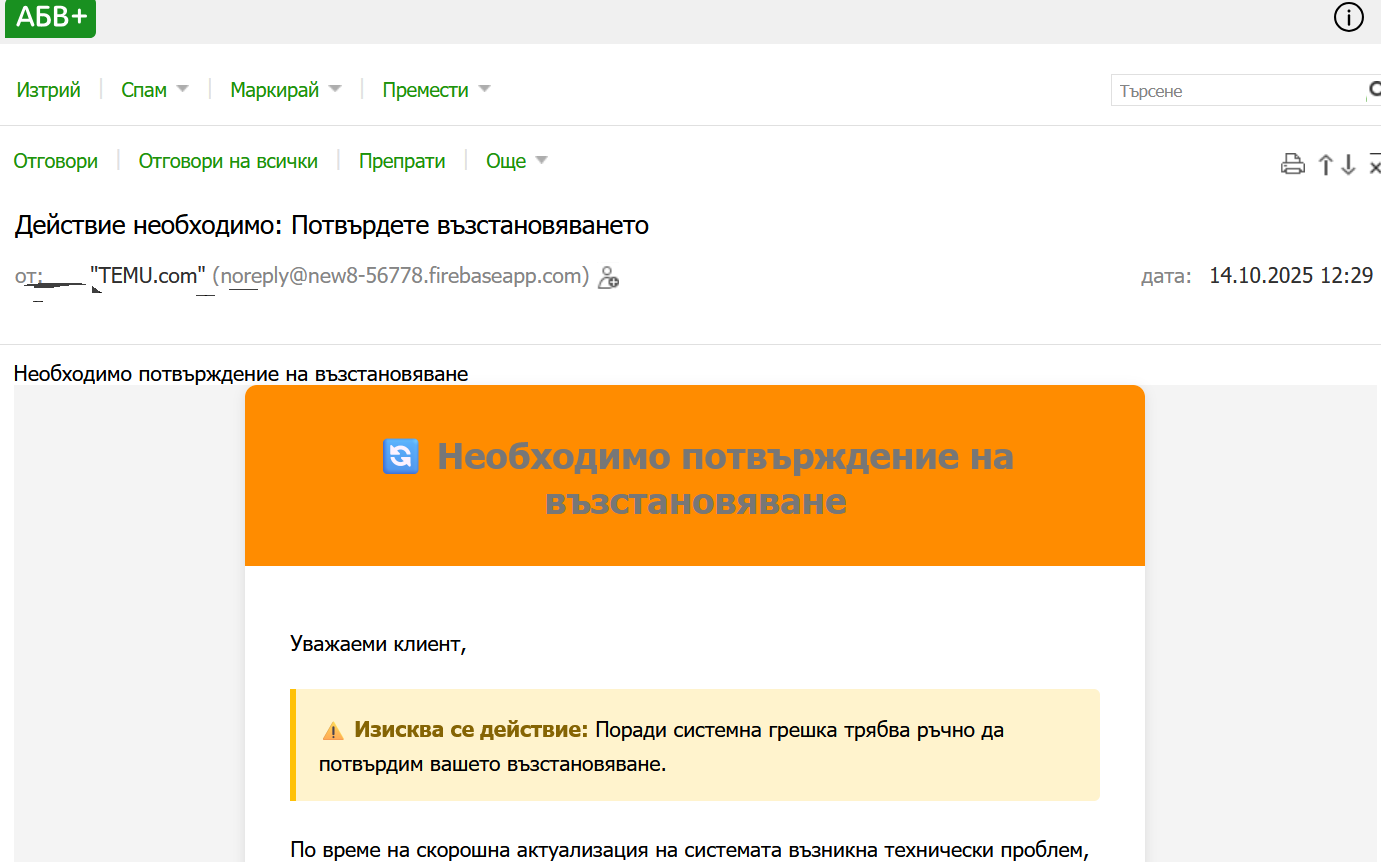Click the refresh emoji in orange banner

pyautogui.click(x=400, y=457)
